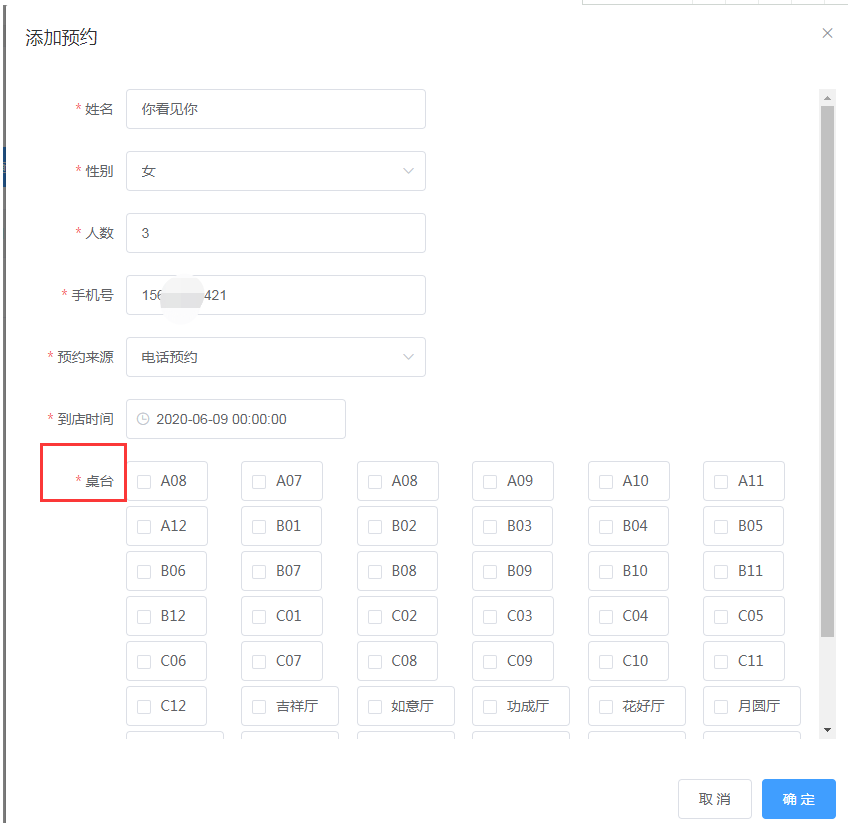The width and height of the screenshot is (848, 823).
Task: Select table B10 checkbox
Action: pos(606,572)
